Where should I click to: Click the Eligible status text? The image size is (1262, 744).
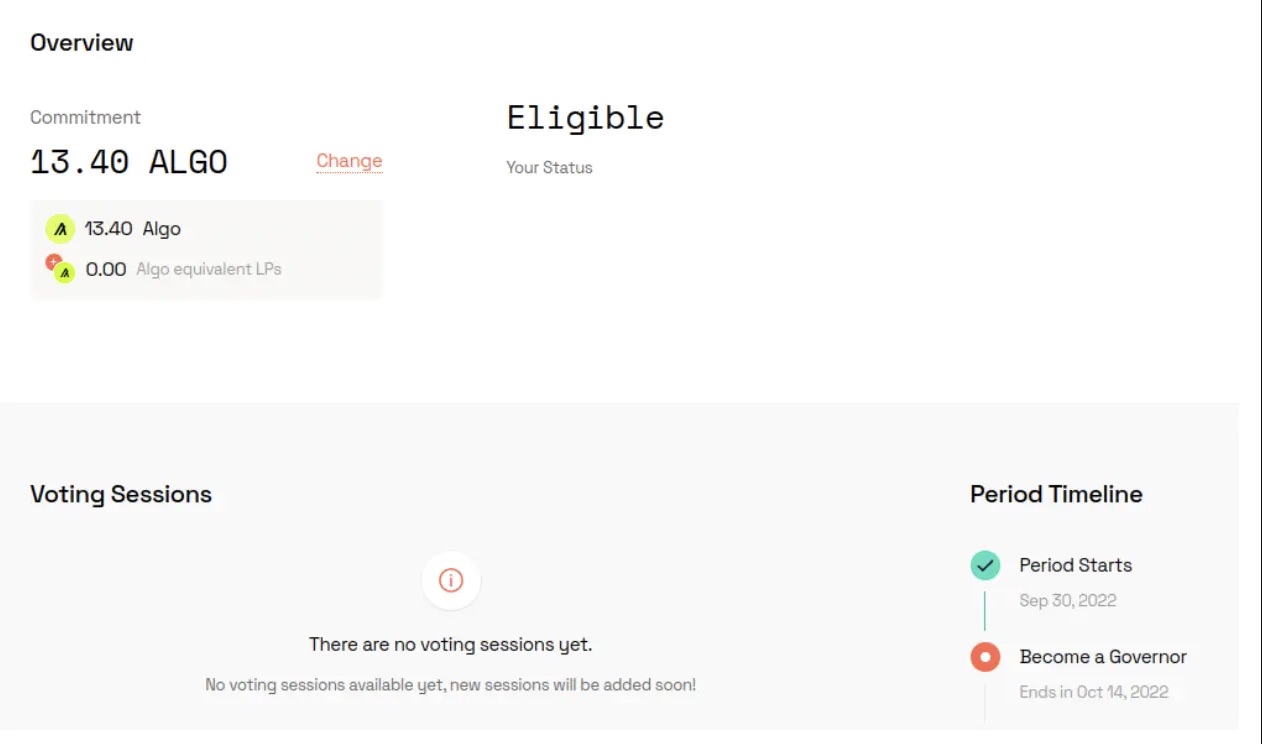point(585,118)
